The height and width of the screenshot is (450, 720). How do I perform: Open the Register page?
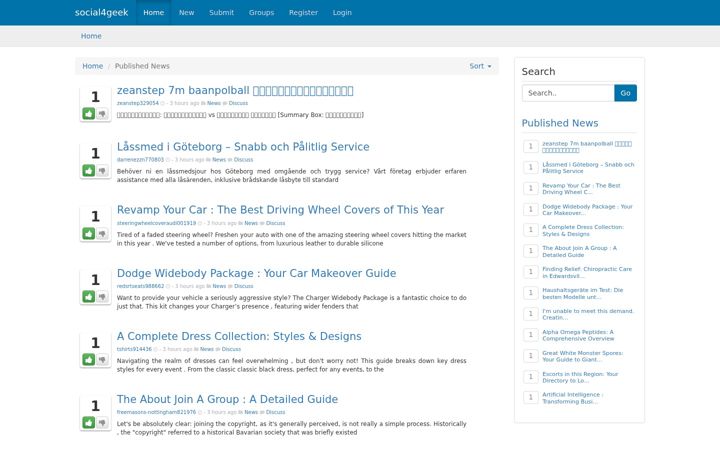coord(303,12)
